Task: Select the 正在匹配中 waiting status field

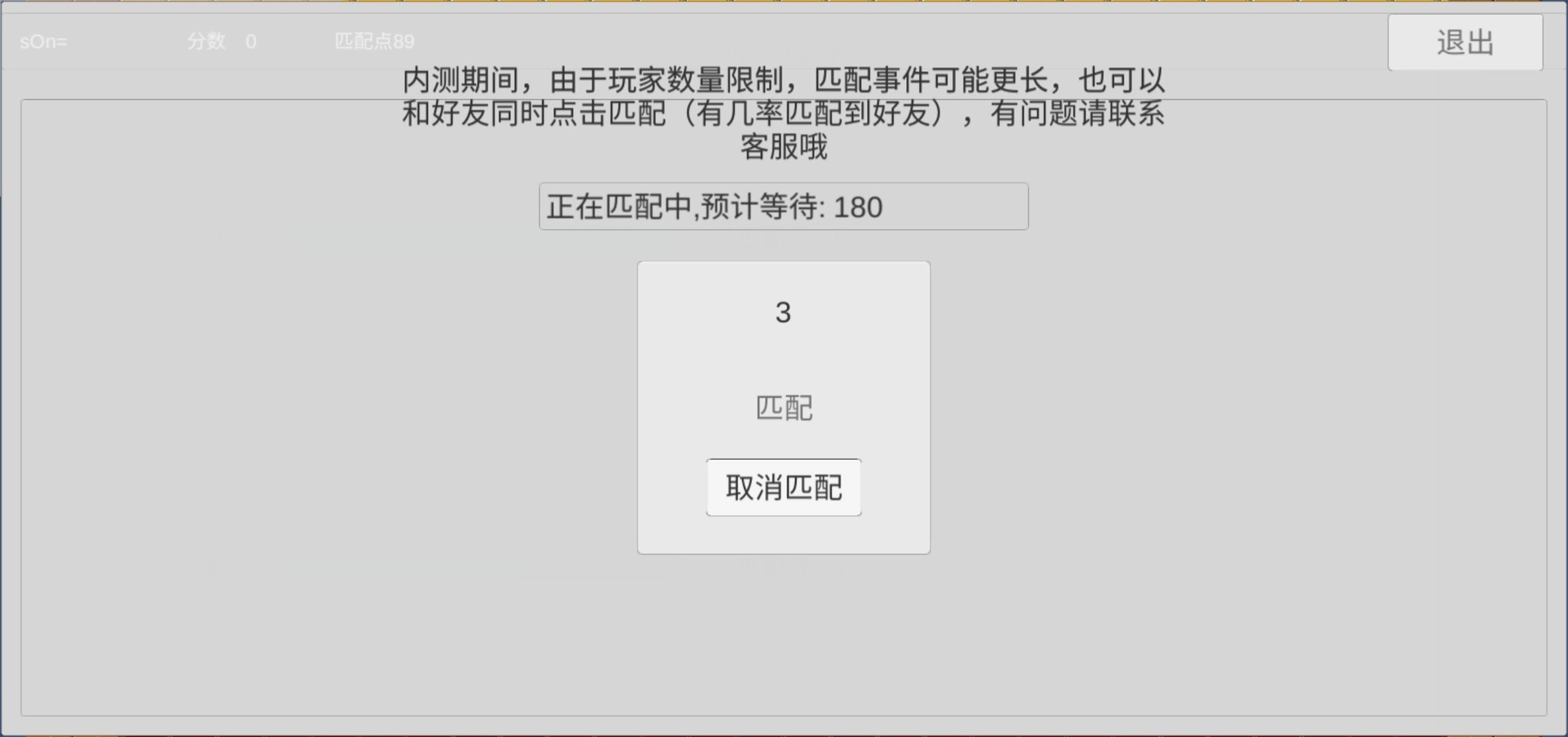Action: click(783, 206)
